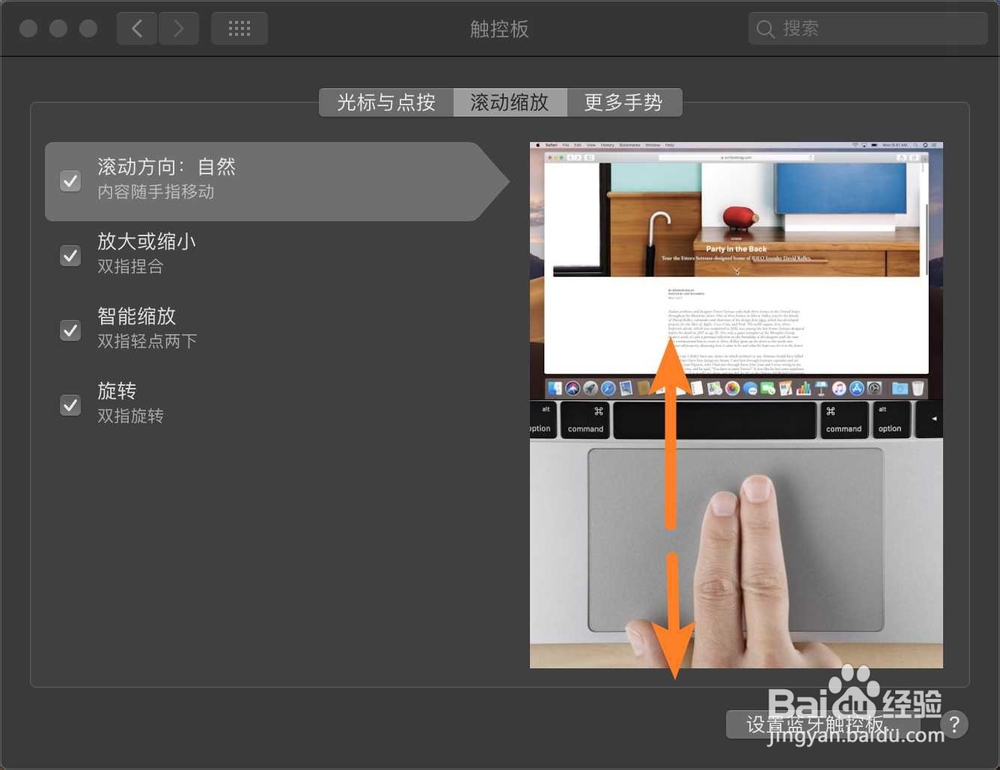This screenshot has width=1000, height=770.
Task: Toggle the 智能缩放 checkbox off
Action: [70, 330]
